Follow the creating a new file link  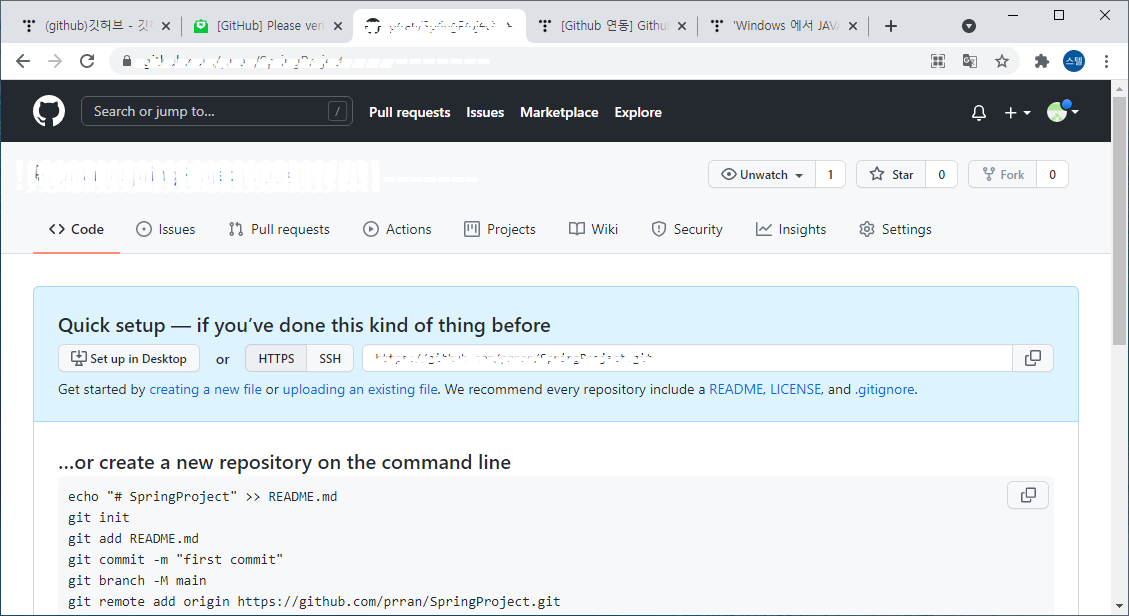tap(205, 389)
